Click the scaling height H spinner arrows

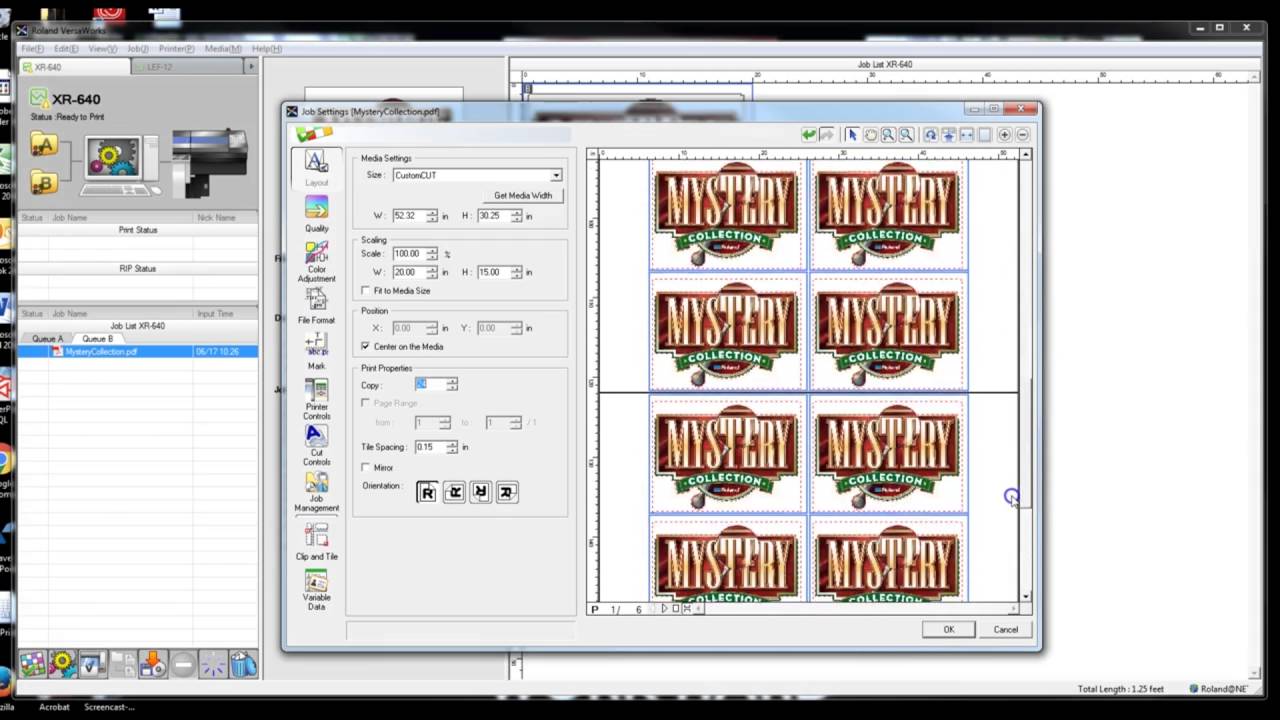point(516,272)
